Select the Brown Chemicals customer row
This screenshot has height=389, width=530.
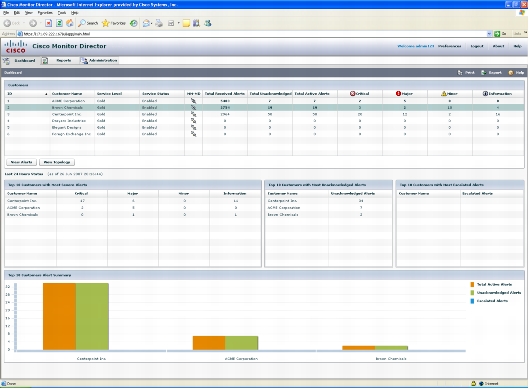[x=265, y=107]
